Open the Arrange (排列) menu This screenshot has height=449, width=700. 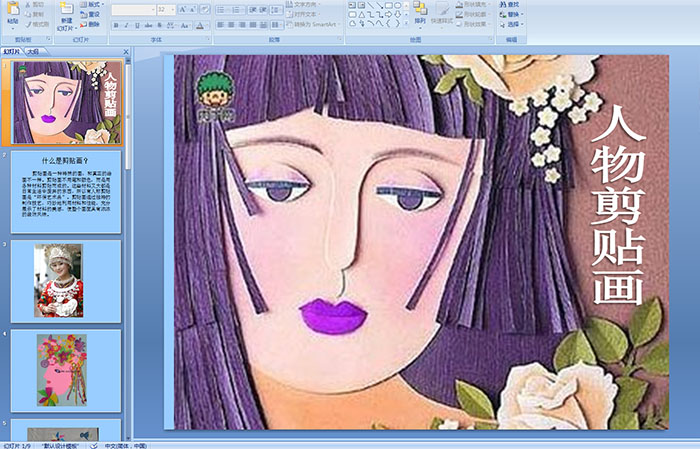420,14
